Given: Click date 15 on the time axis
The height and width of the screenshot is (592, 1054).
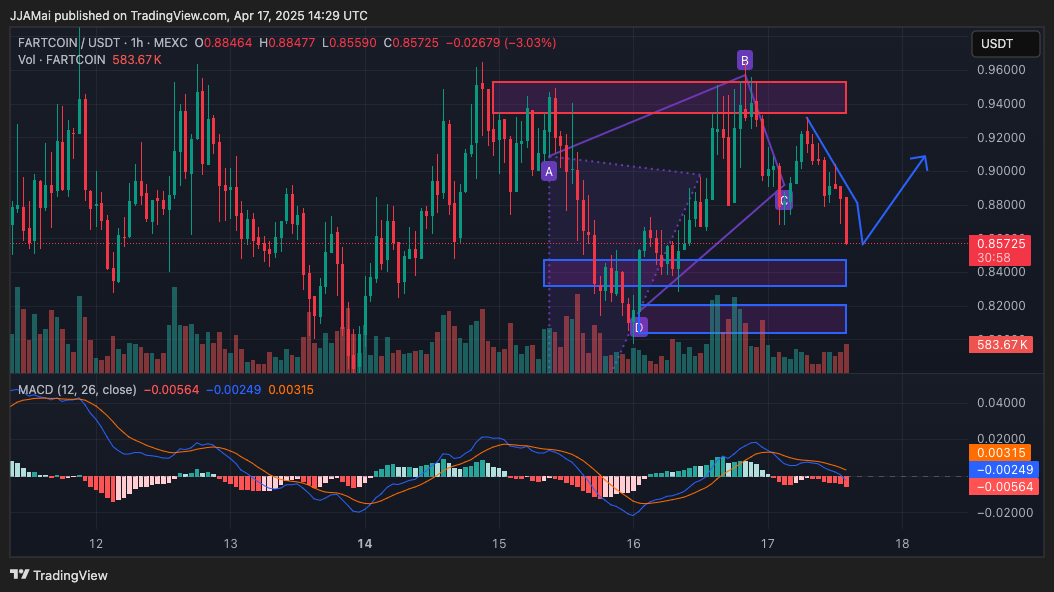Looking at the screenshot, I should (499, 544).
